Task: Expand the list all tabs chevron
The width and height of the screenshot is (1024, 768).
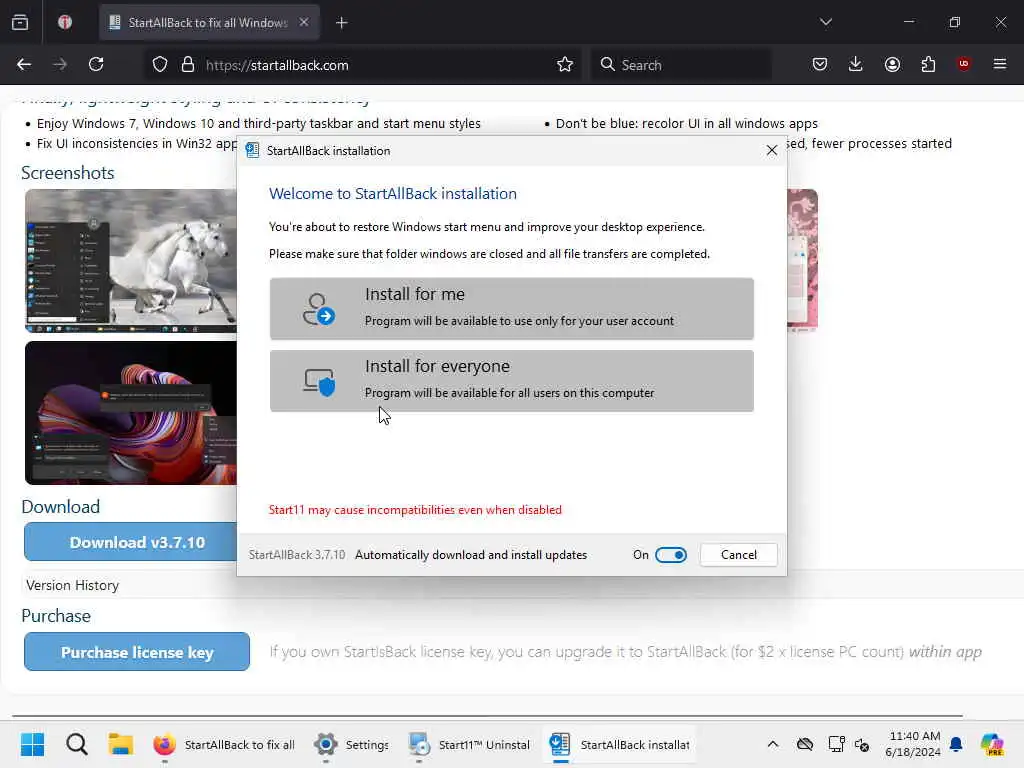Action: pyautogui.click(x=826, y=22)
